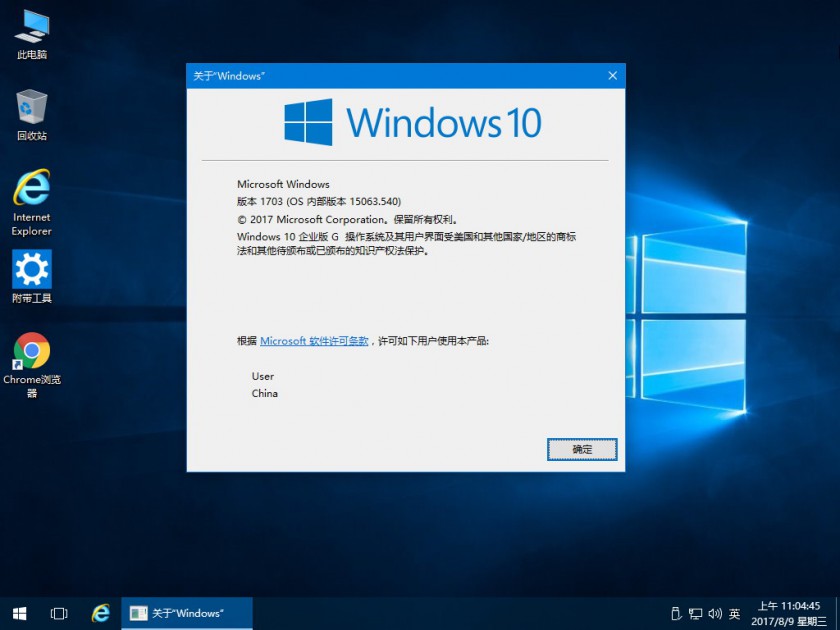The image size is (840, 630).
Task: Switch input language via 英 indicator
Action: tap(734, 613)
